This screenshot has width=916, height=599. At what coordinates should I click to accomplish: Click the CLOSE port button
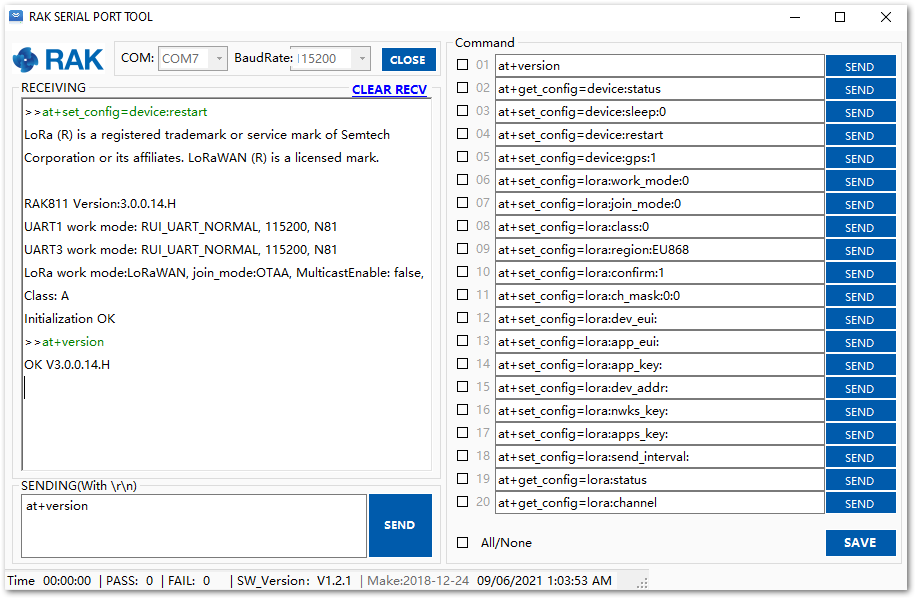click(x=408, y=60)
